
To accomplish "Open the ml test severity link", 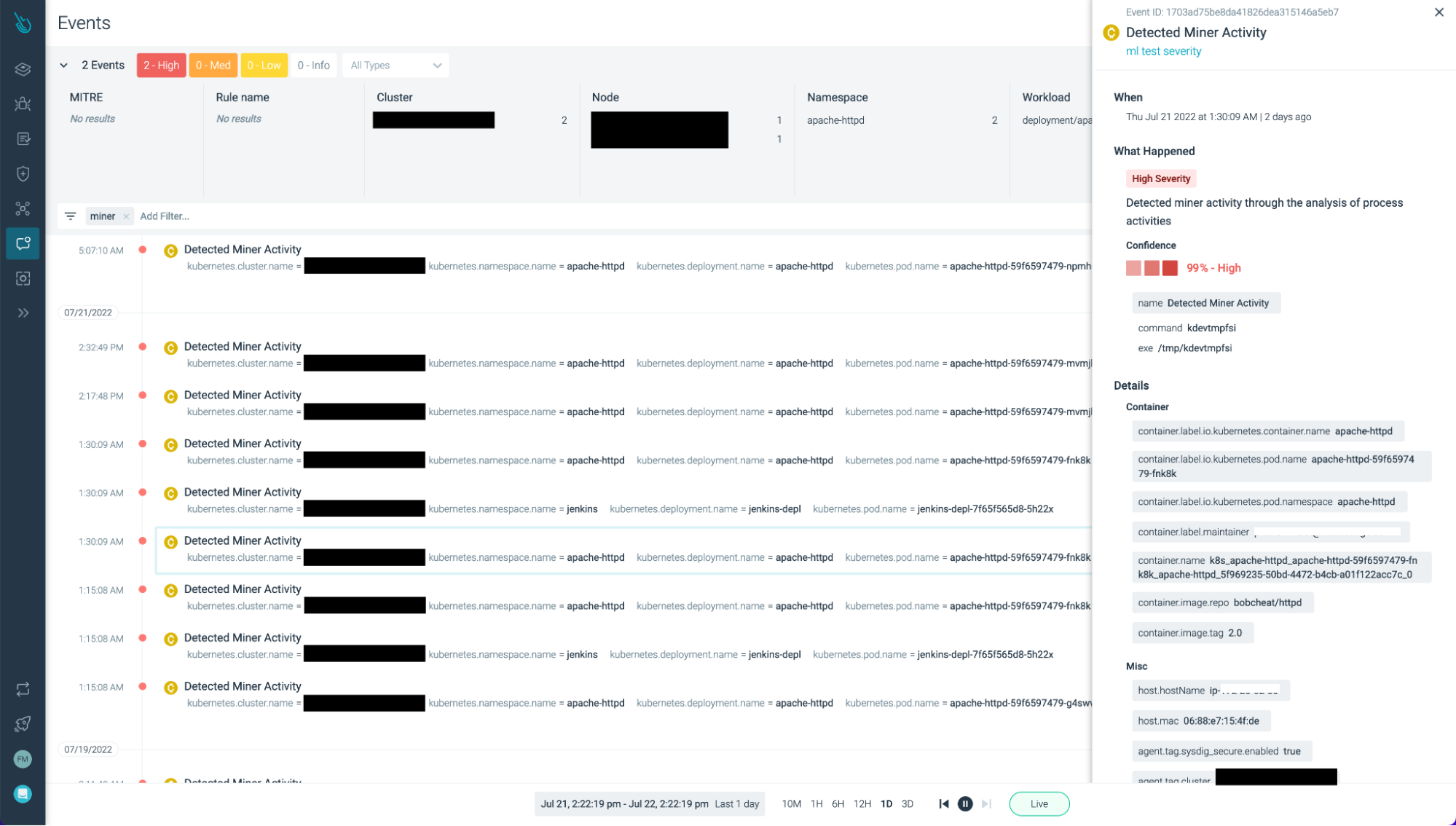I will (1163, 51).
